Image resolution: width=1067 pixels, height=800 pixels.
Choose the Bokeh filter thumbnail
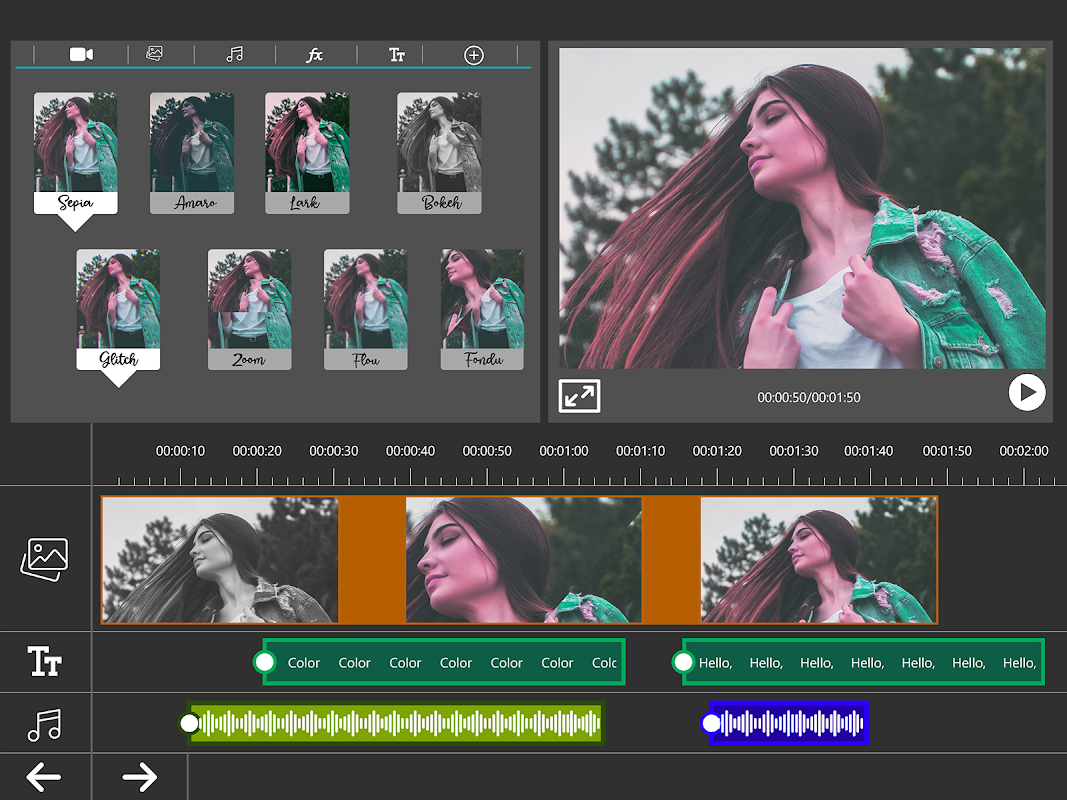click(439, 152)
